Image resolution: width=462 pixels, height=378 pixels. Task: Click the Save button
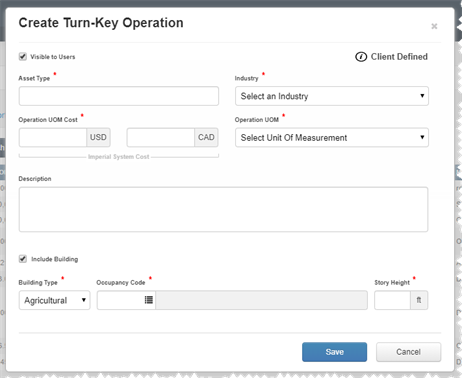pos(334,352)
